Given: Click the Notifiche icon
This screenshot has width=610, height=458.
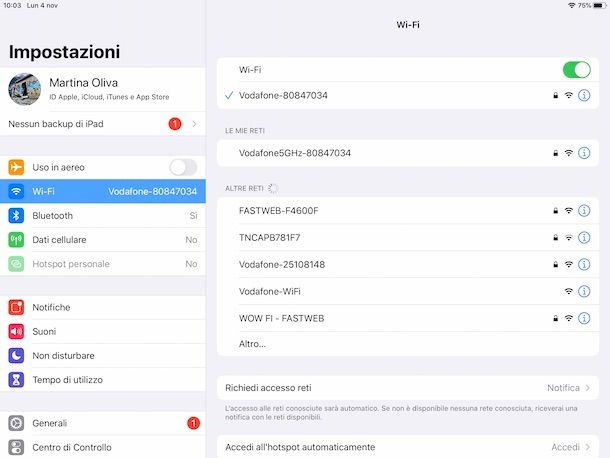Looking at the screenshot, I should tap(16, 307).
